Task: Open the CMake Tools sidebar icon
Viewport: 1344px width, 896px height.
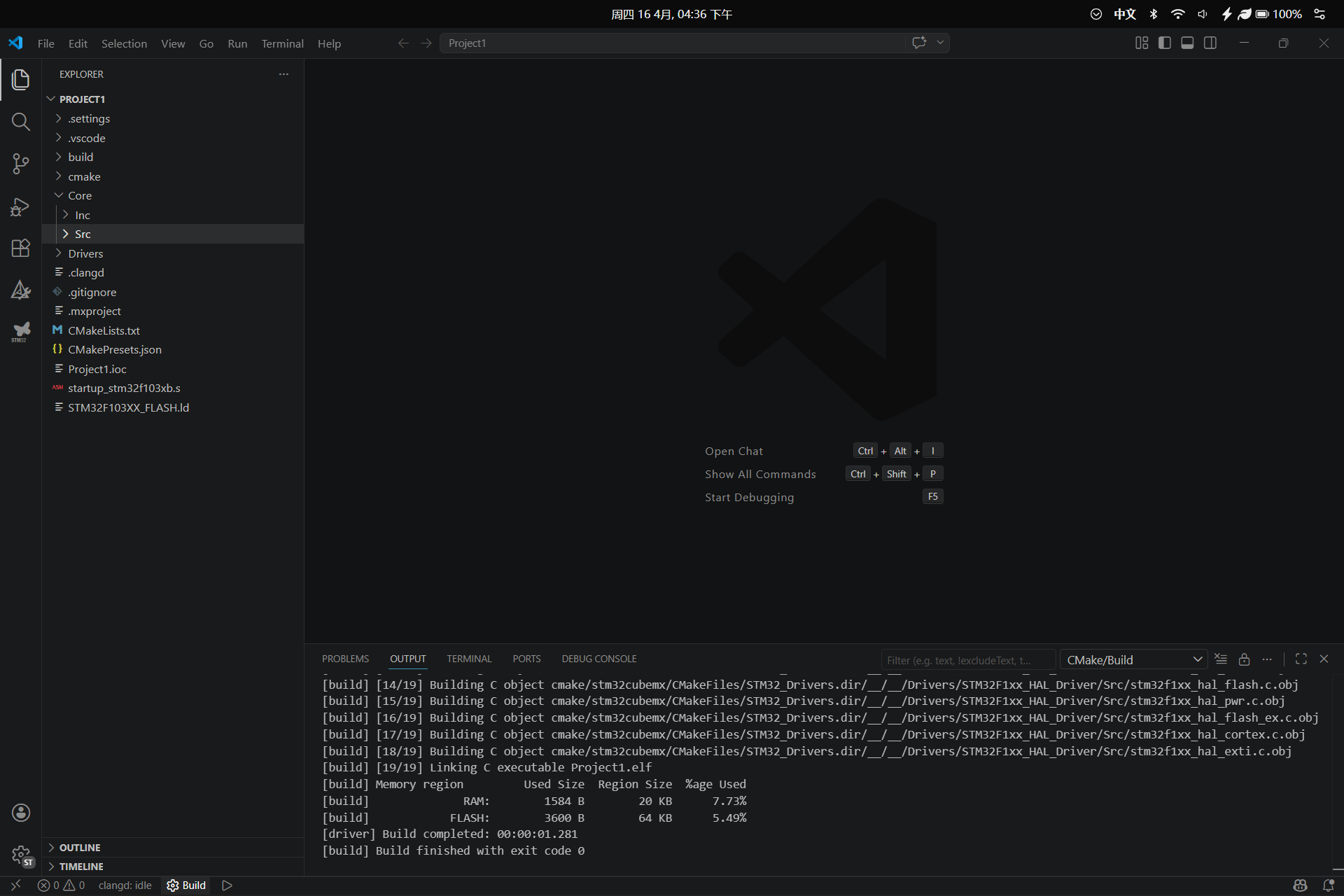Action: point(21,290)
